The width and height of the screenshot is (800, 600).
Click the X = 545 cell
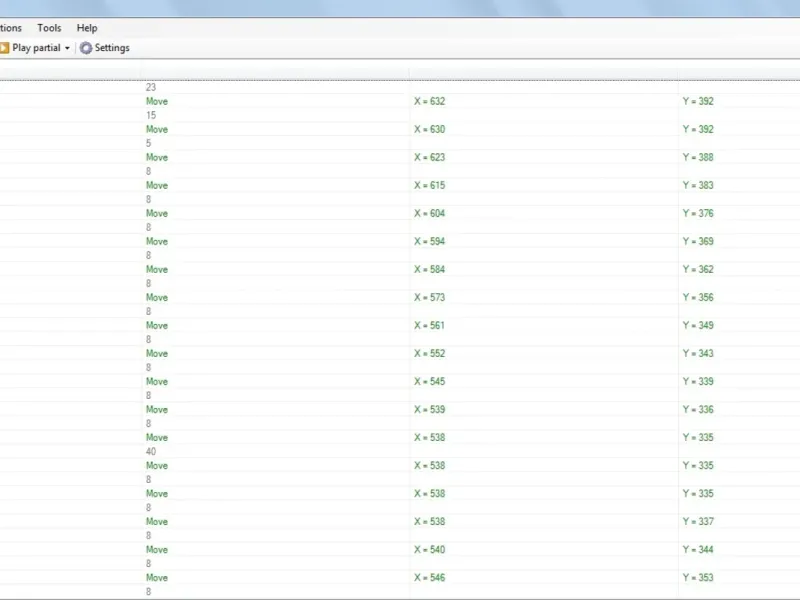(x=430, y=382)
